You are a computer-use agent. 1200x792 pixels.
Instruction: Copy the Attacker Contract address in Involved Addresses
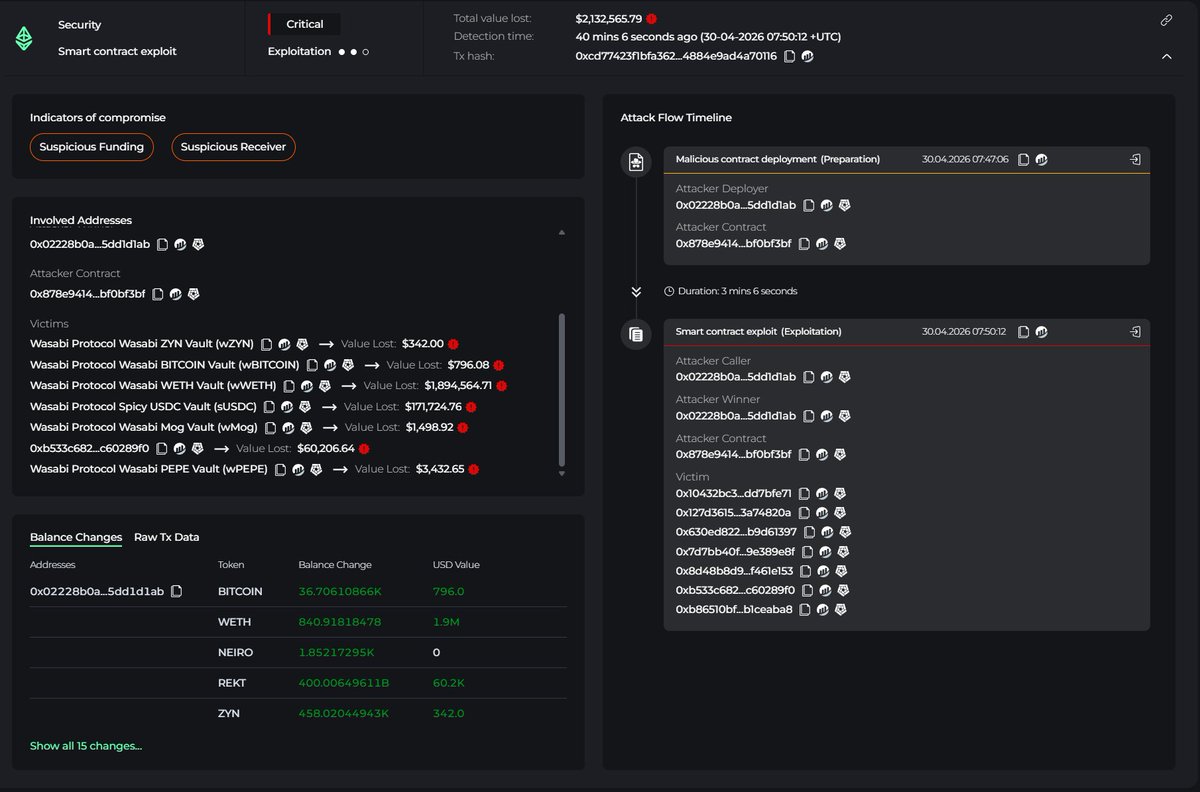(x=158, y=294)
